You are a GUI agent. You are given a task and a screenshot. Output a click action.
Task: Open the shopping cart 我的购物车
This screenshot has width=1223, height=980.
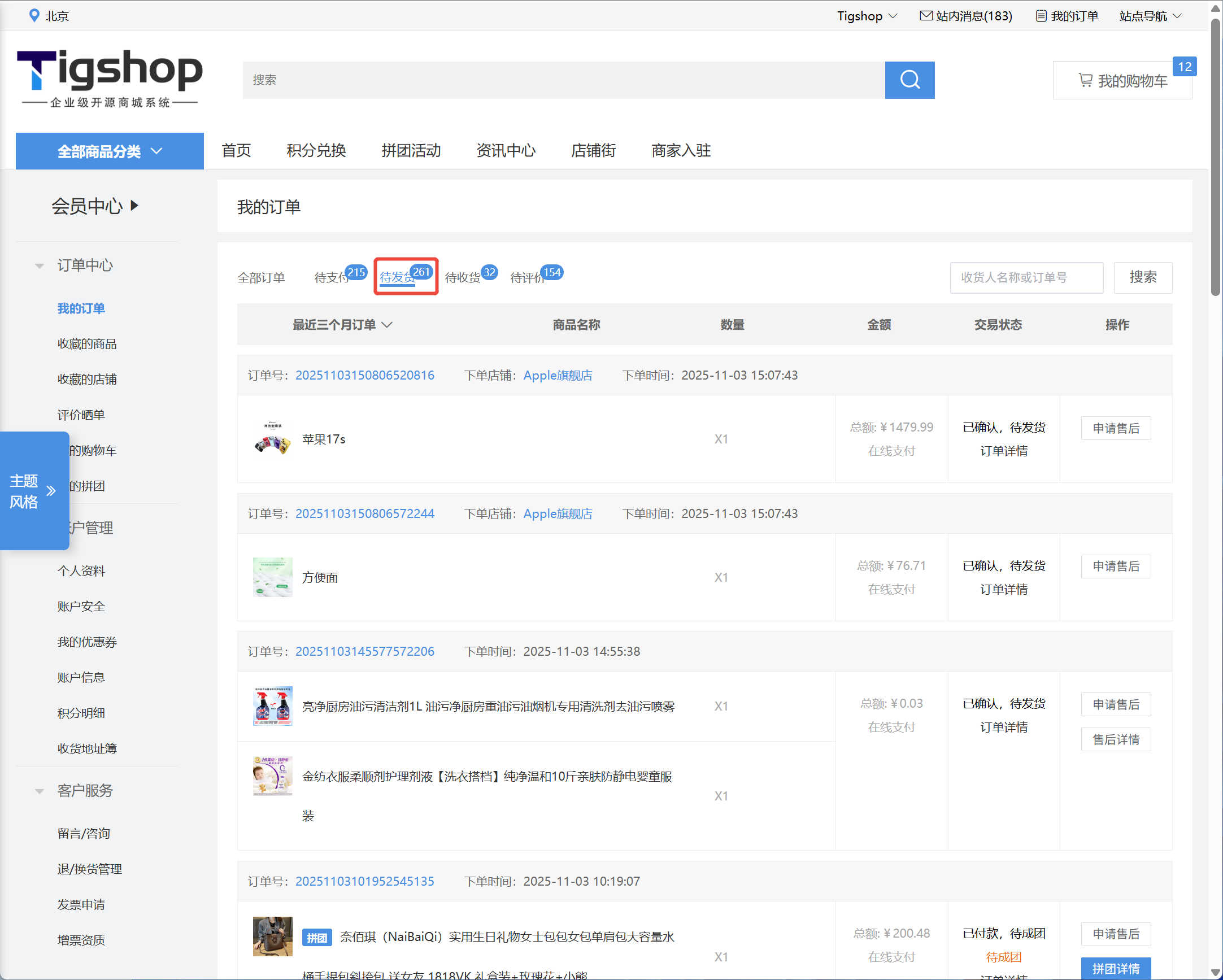(1122, 80)
